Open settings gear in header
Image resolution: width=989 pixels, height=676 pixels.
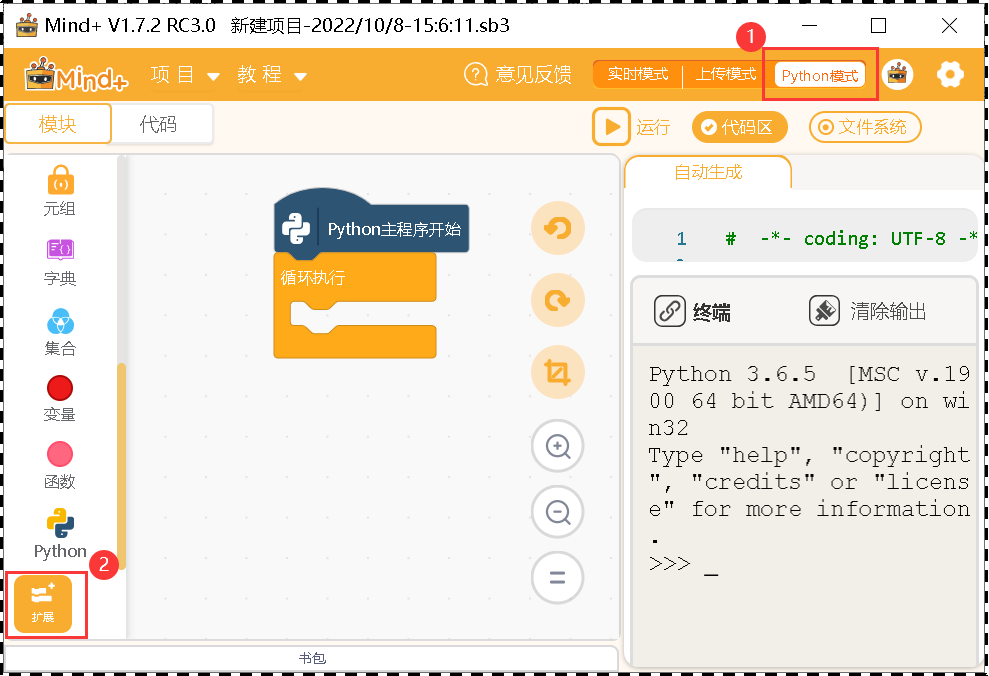(950, 74)
